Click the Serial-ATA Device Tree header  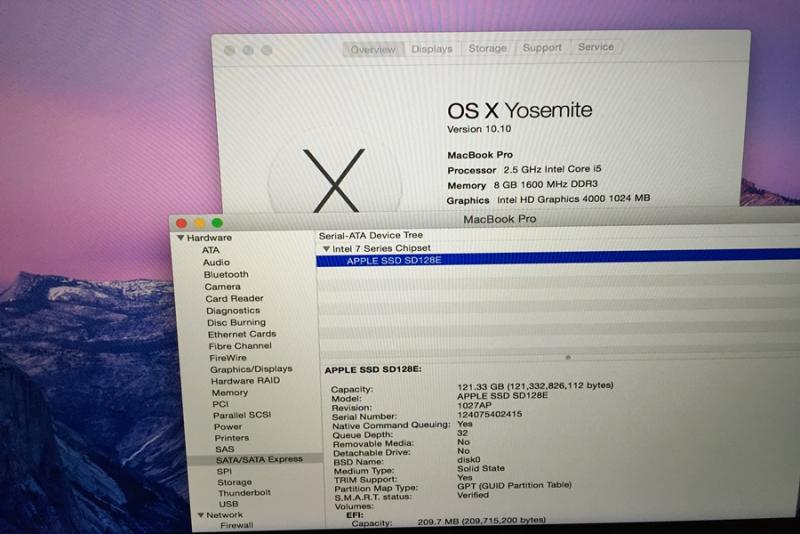click(x=371, y=236)
